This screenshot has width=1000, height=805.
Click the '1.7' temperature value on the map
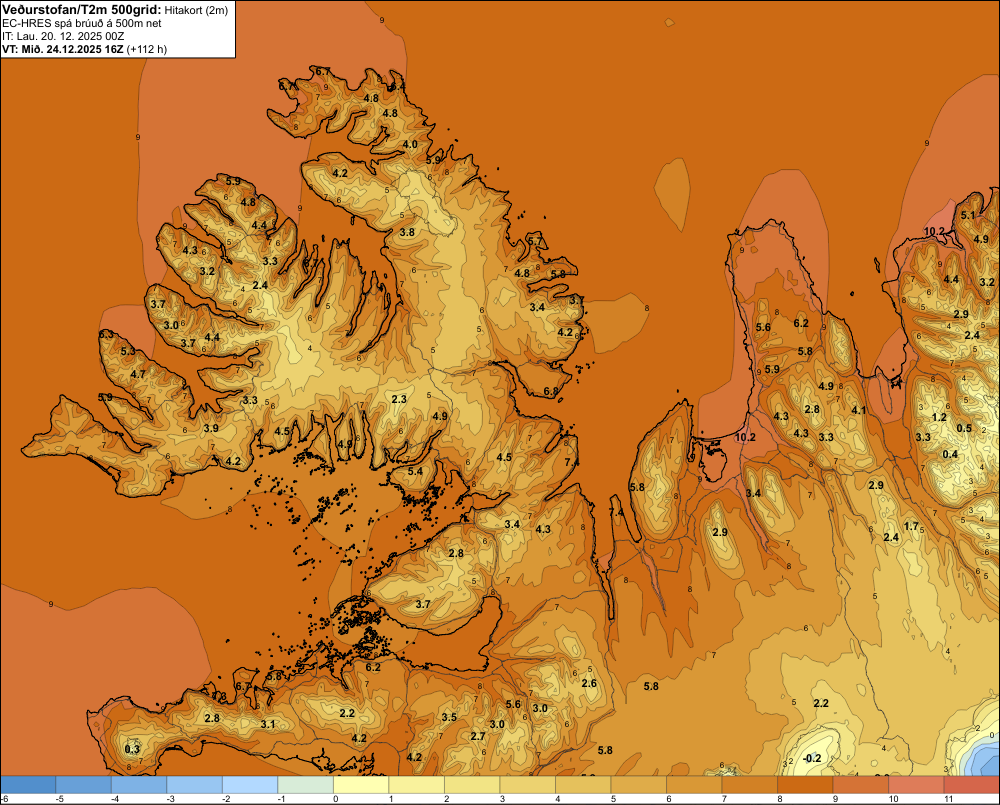pos(911,526)
